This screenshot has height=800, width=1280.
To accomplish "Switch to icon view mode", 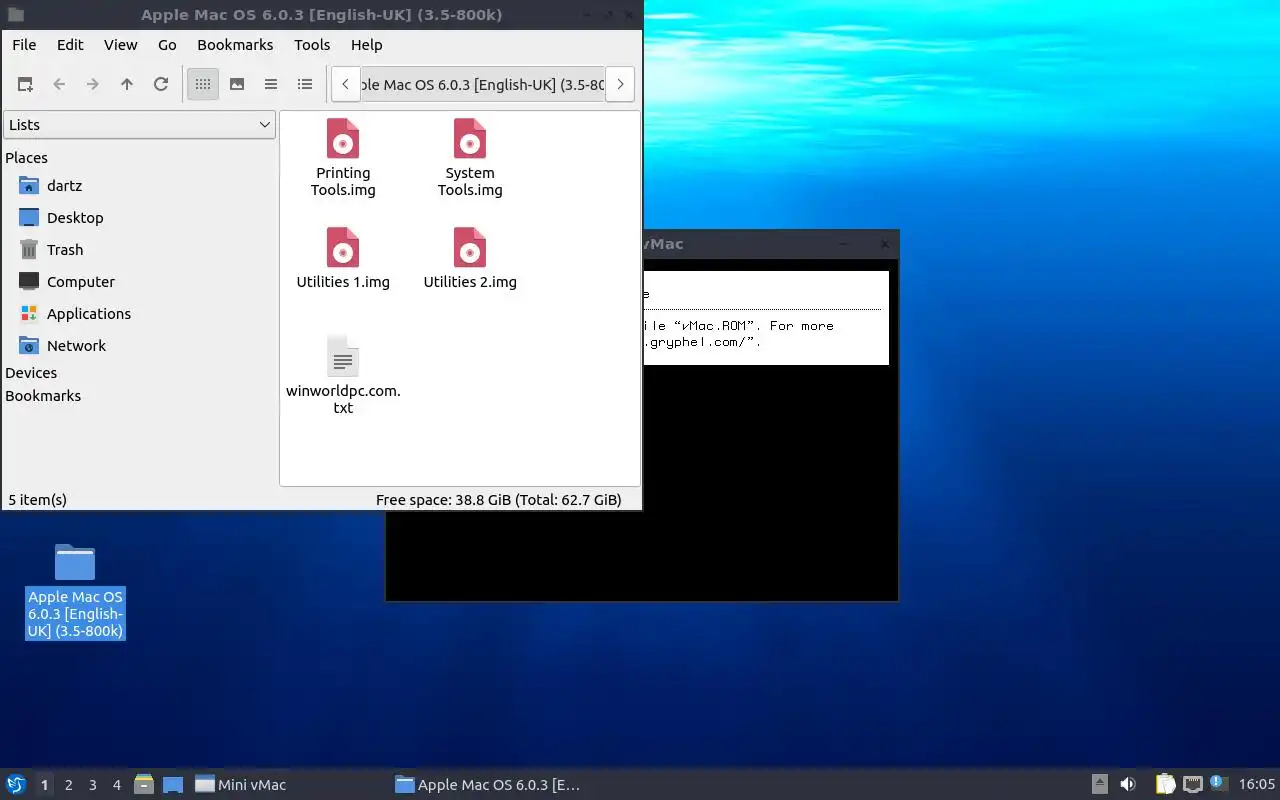I will (x=203, y=84).
